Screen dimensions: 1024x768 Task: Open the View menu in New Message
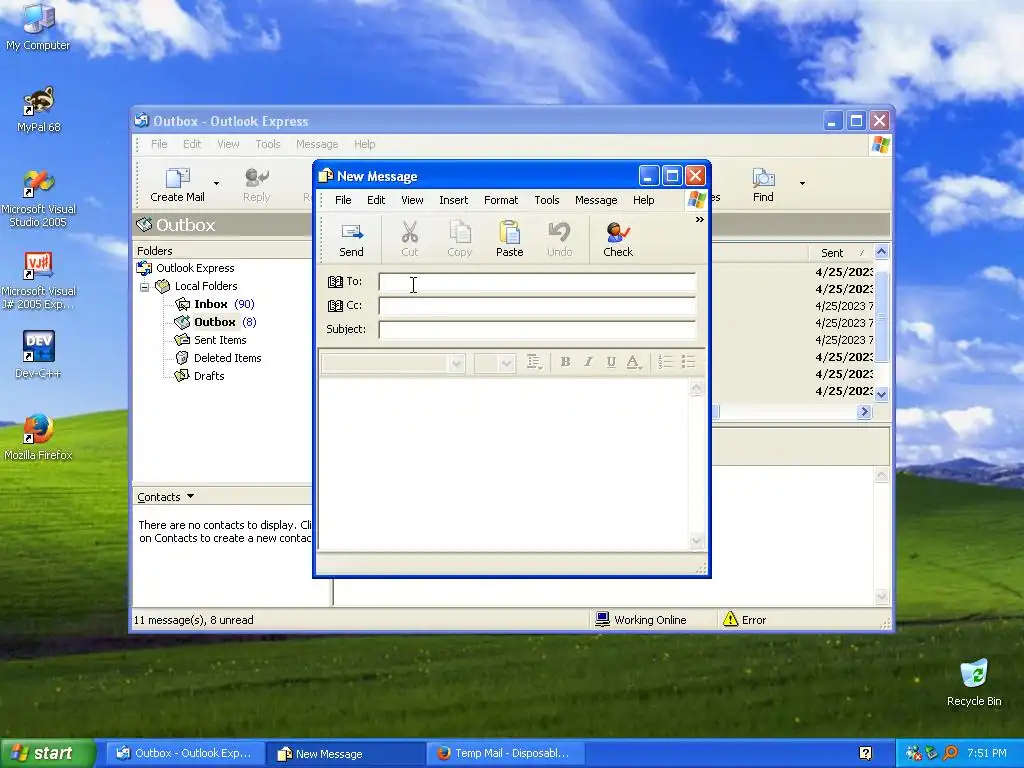(412, 200)
